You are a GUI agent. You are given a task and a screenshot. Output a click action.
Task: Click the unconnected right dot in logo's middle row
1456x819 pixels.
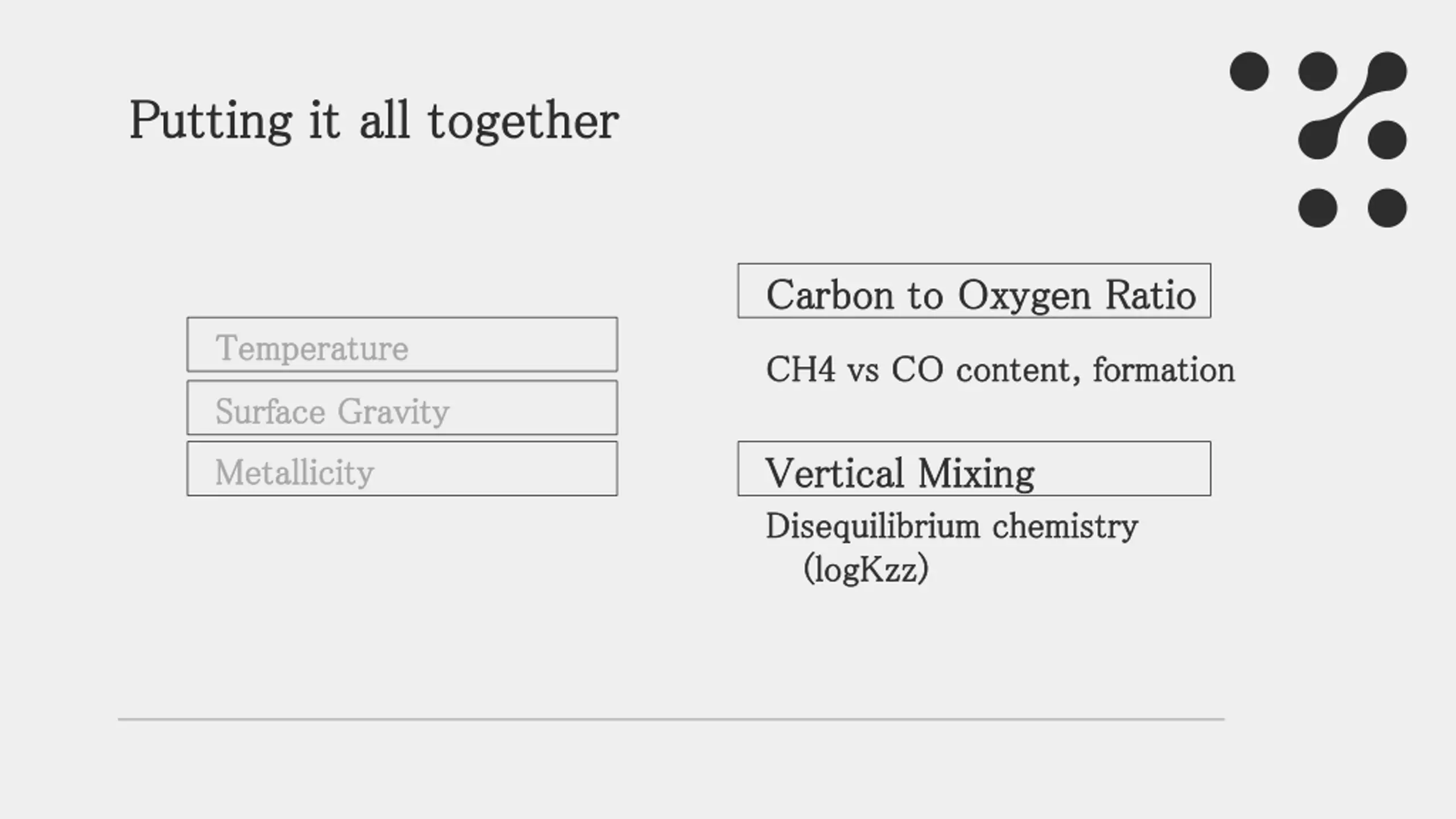[x=1387, y=139]
